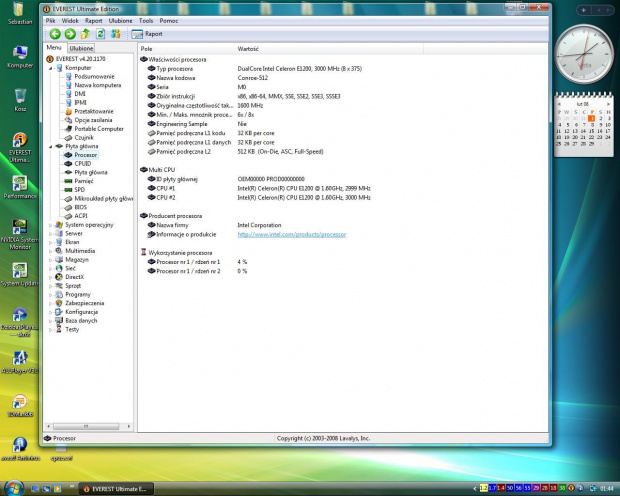Expand the System operacyjny node
Image resolution: width=620 pixels, height=496 pixels.
pos(51,225)
